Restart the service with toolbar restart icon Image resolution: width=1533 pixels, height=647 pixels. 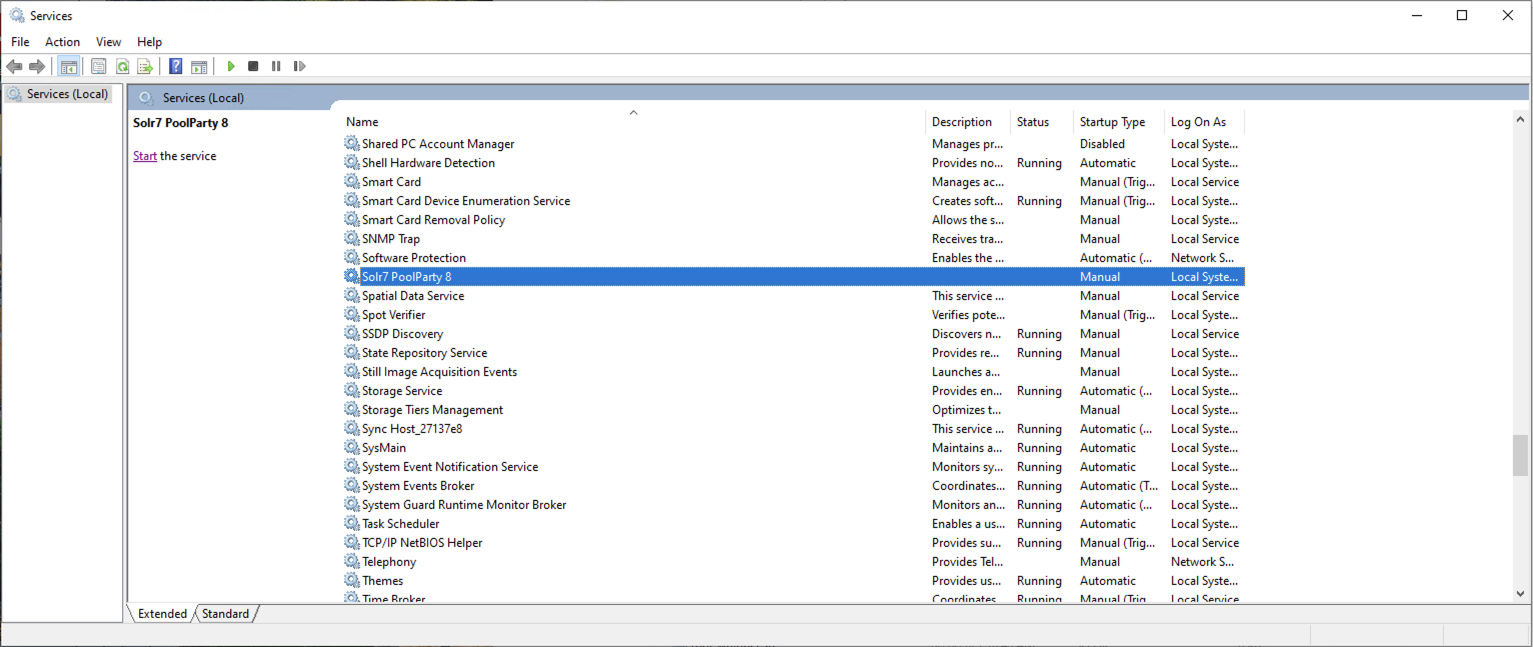click(299, 66)
